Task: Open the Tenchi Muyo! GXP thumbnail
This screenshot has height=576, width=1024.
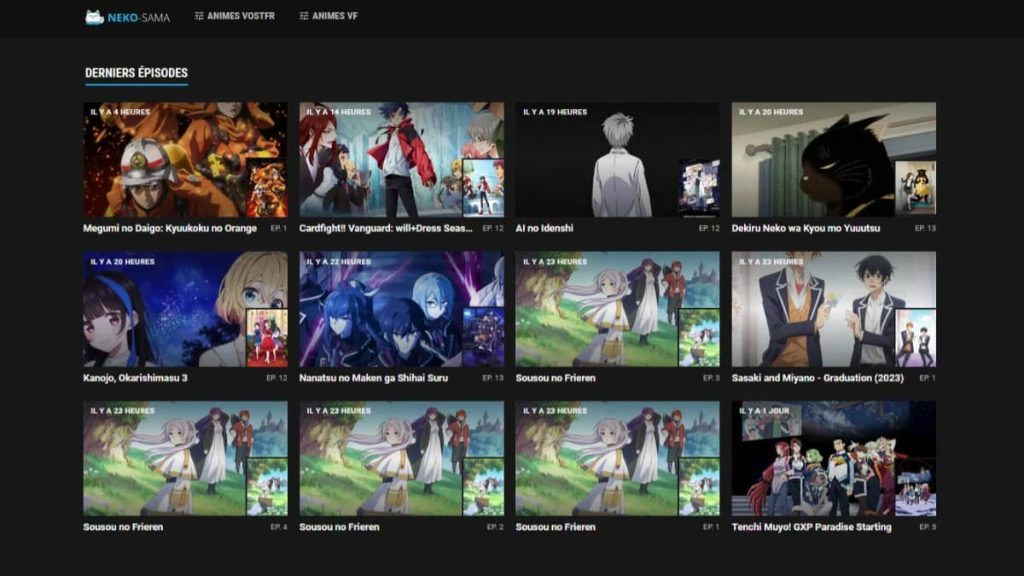Action: coord(833,458)
